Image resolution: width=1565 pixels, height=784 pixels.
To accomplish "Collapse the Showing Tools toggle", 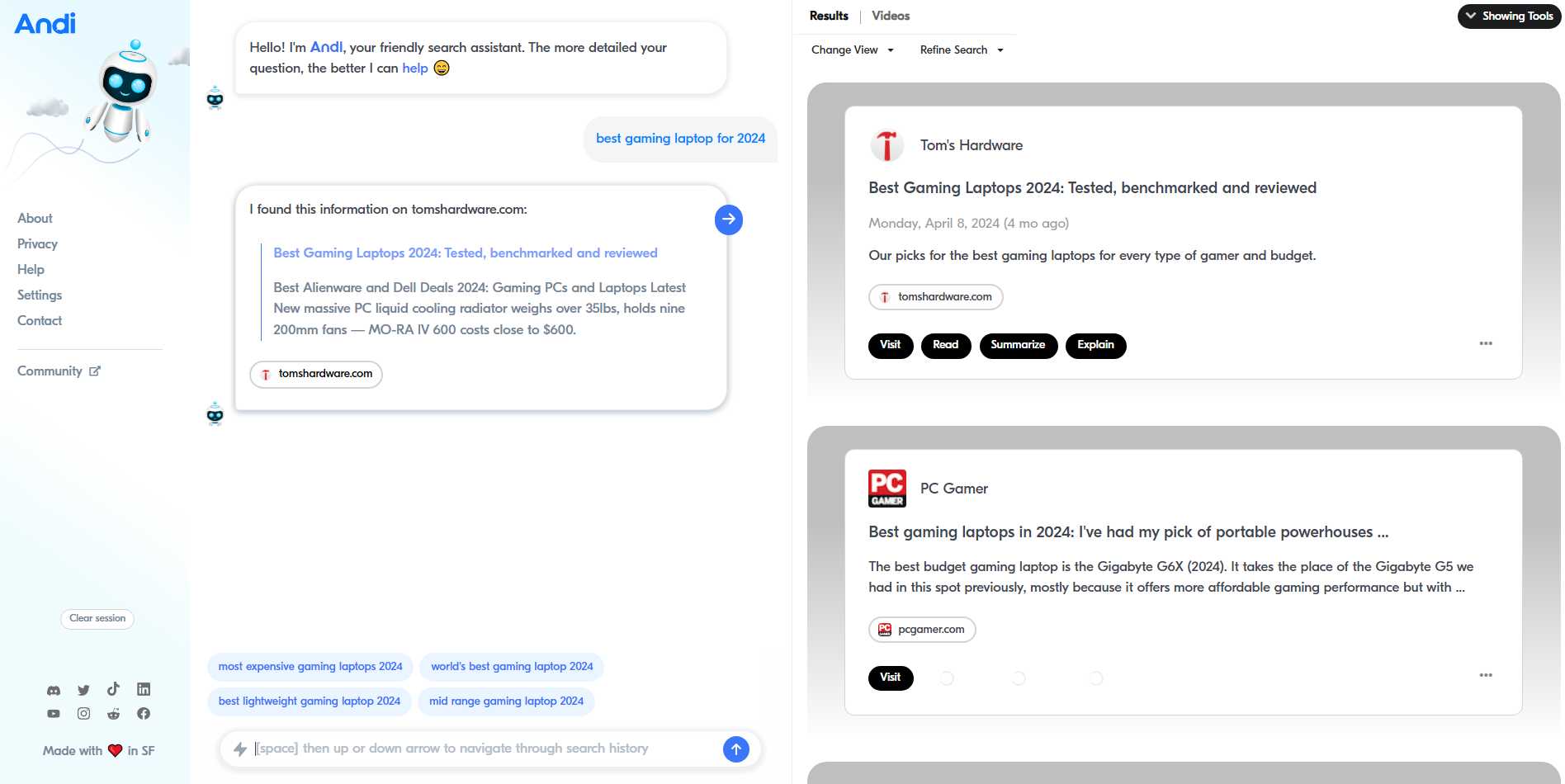I will [x=1509, y=16].
